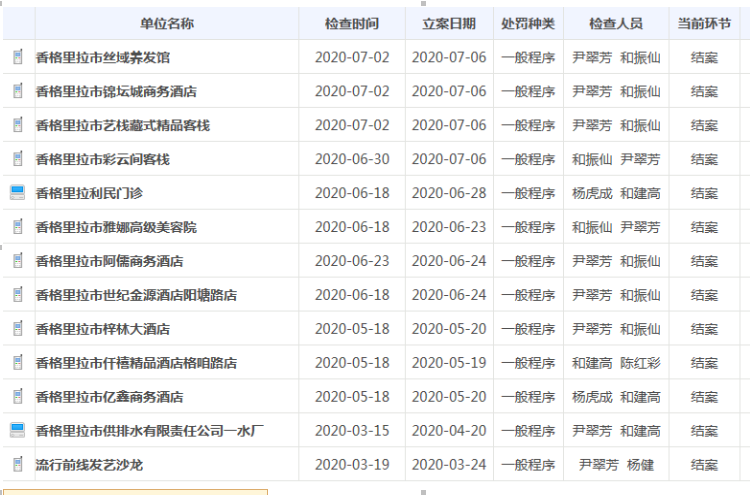
Task: Click 一般程序 for 香格里拉市锦坛城商务酒店
Action: pyautogui.click(x=528, y=91)
